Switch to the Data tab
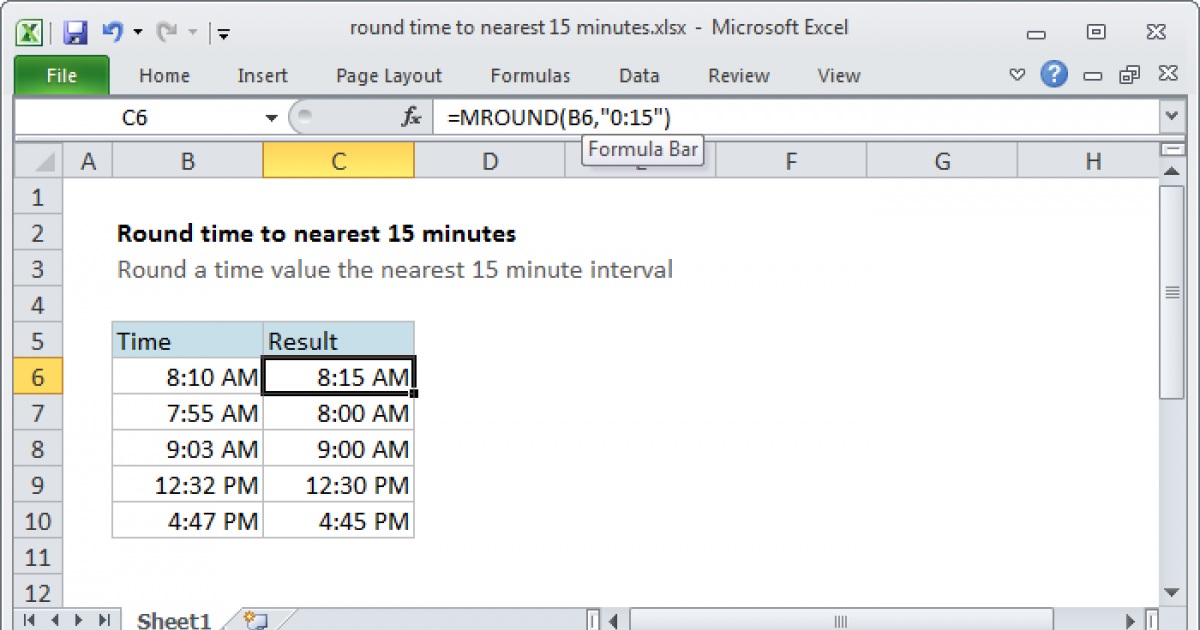Screen dimensions: 1200x630 click(639, 76)
